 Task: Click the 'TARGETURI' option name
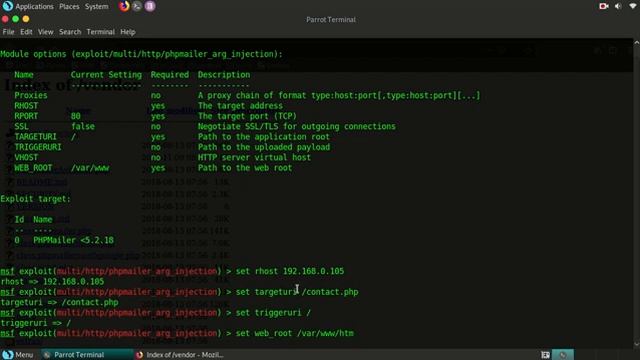36,137
